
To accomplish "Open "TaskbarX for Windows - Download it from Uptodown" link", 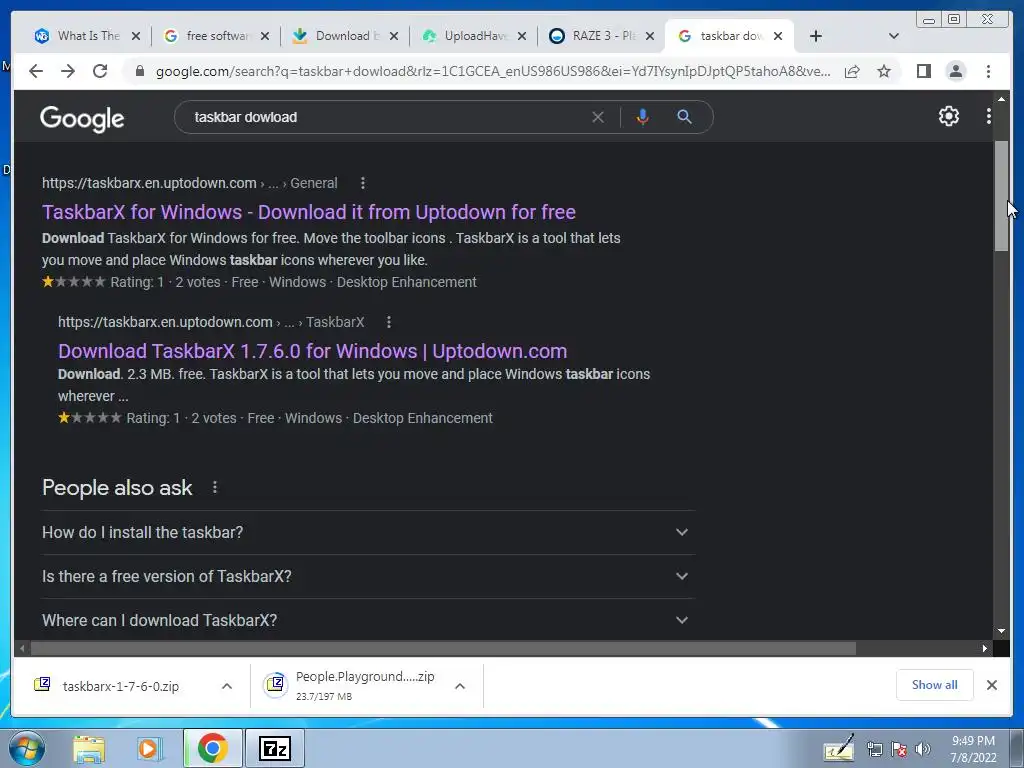I will point(308,212).
